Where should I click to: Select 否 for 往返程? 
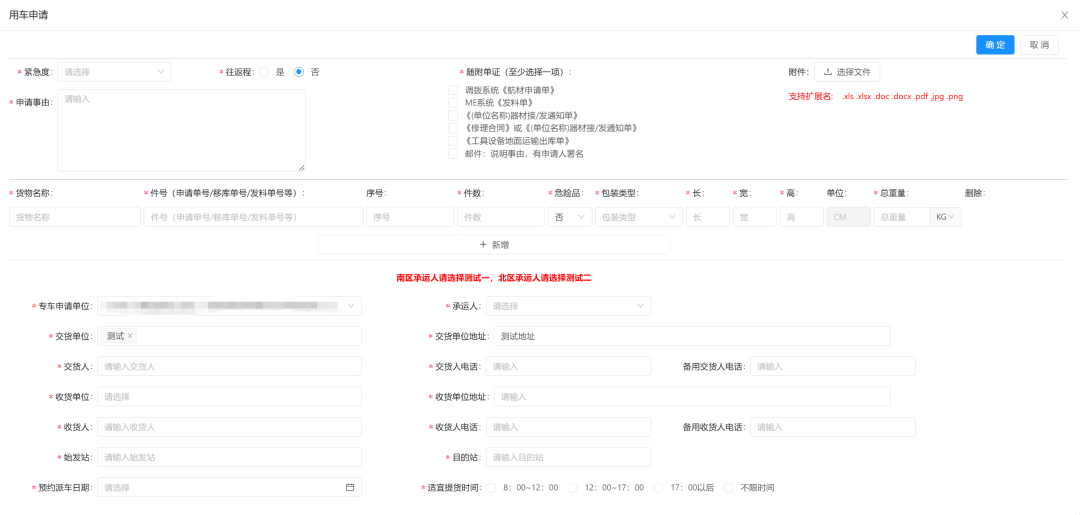tap(299, 72)
